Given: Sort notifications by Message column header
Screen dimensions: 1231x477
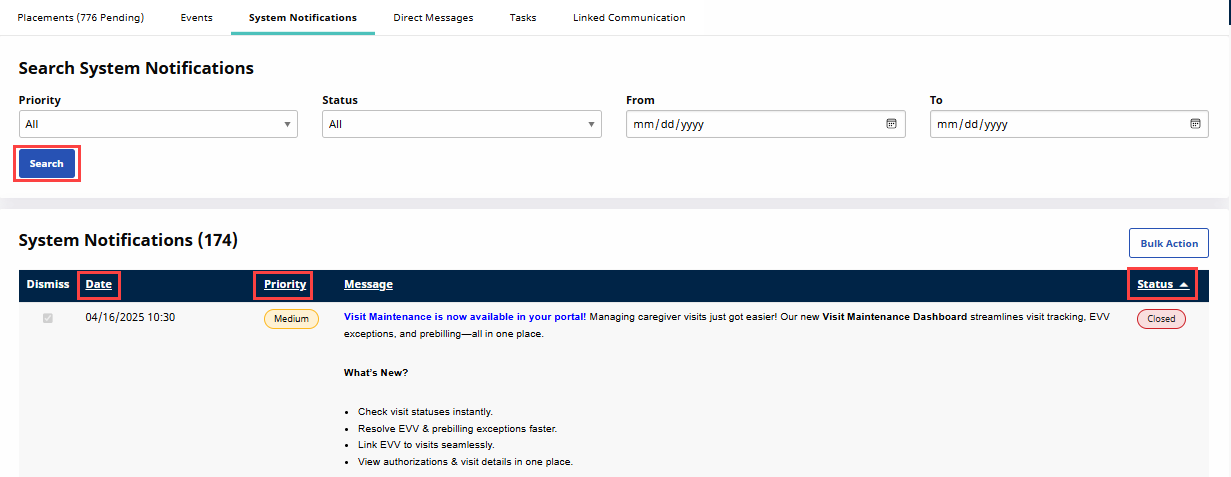Looking at the screenshot, I should coord(368,285).
